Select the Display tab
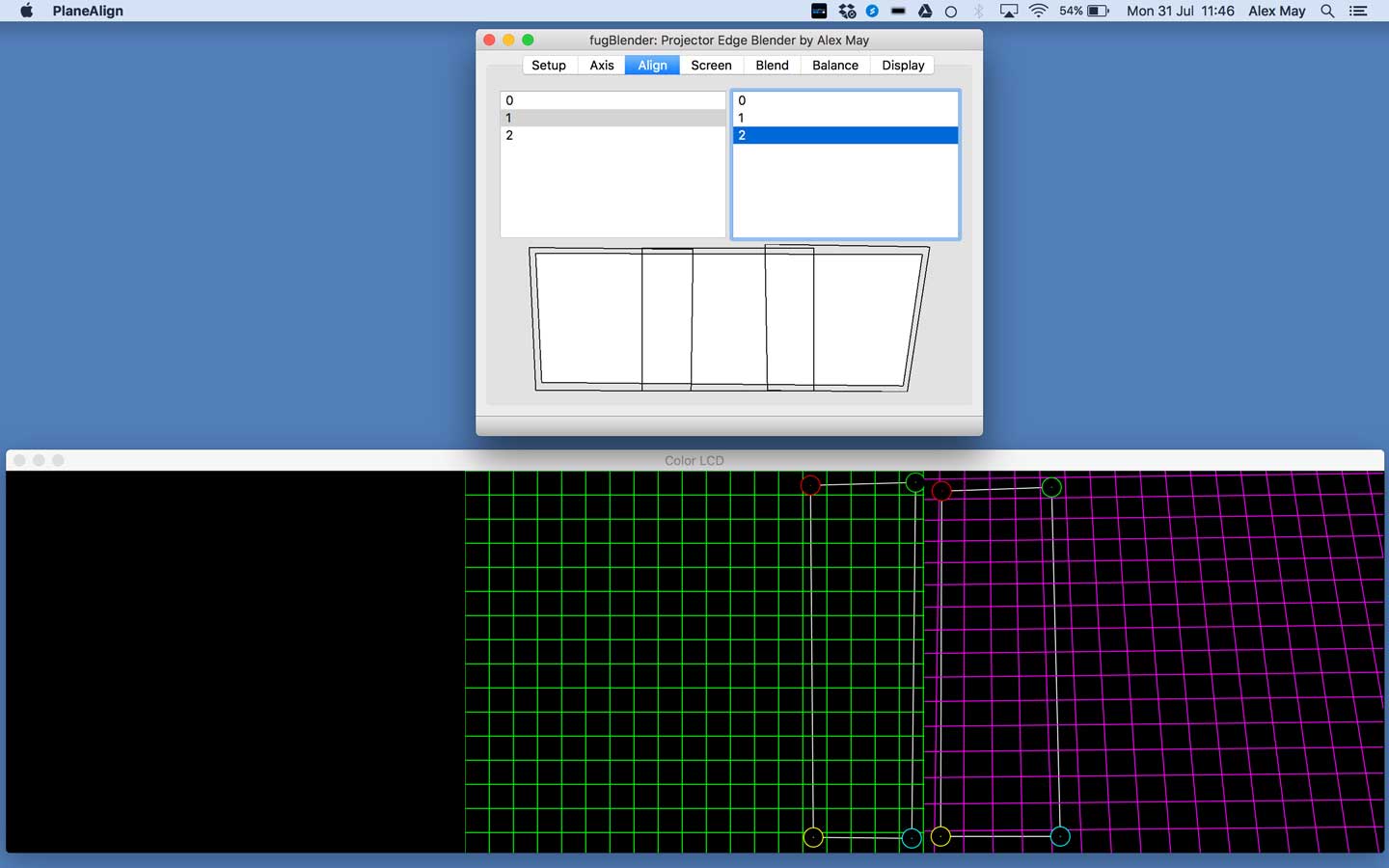1389x868 pixels. (903, 66)
